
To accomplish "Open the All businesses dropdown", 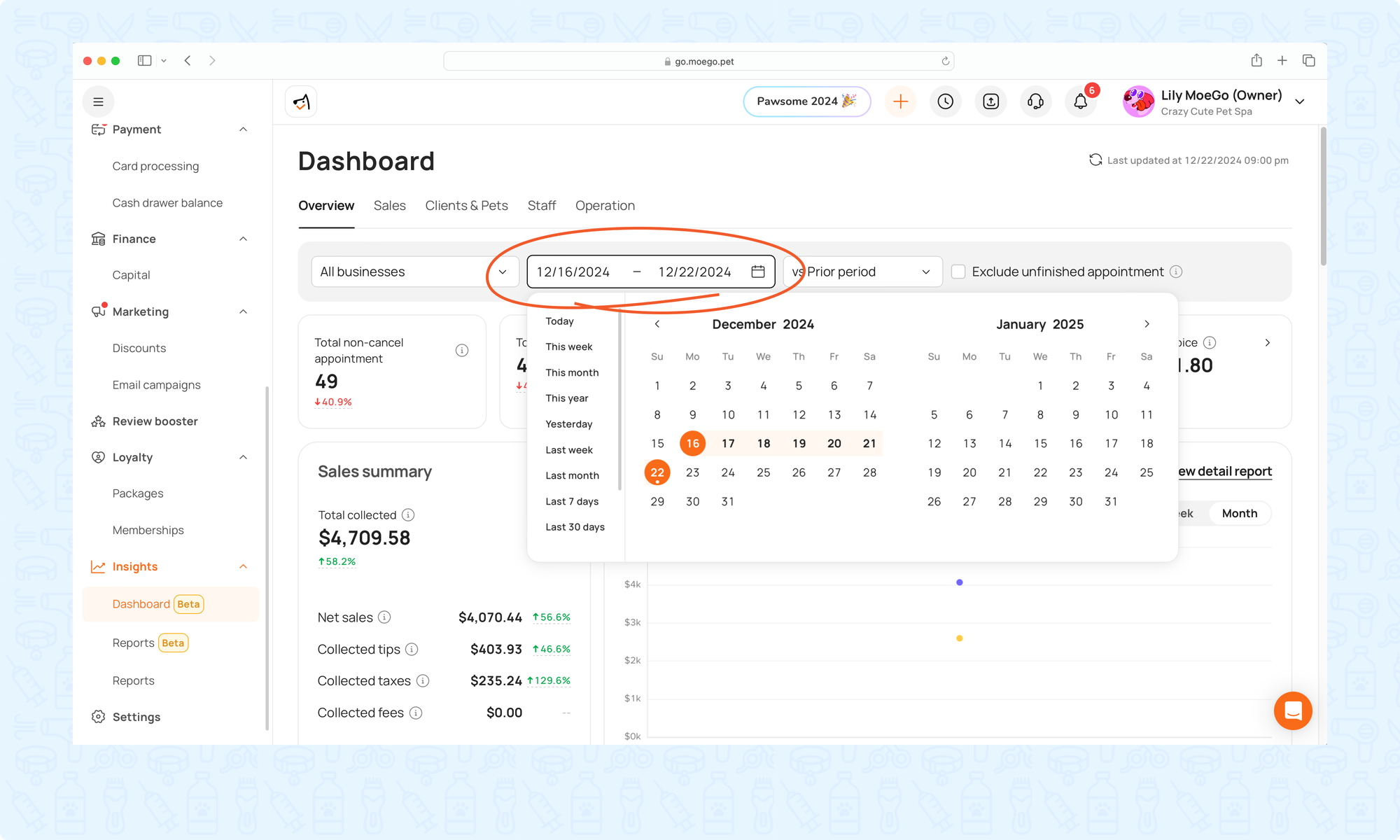I will coord(414,272).
